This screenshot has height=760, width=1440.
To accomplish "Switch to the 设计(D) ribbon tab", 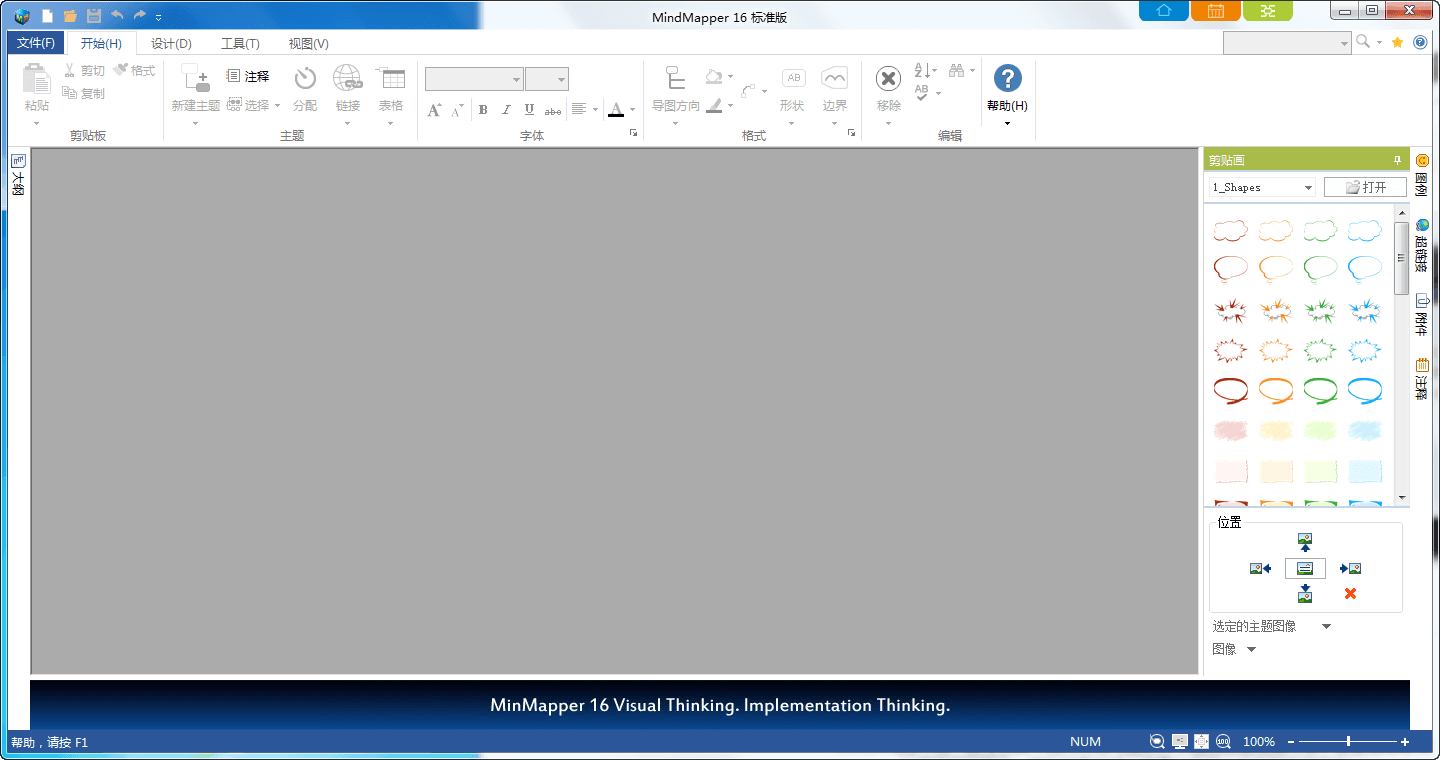I will click(171, 43).
